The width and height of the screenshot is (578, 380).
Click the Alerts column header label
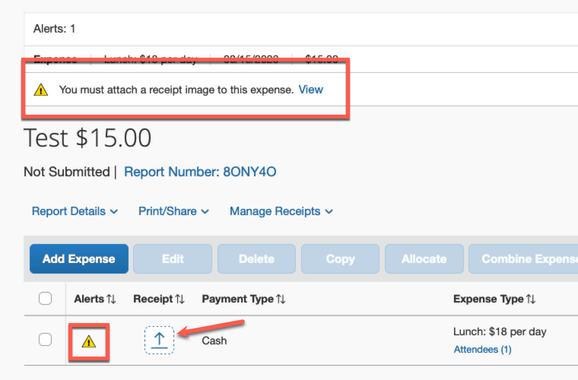pyautogui.click(x=89, y=299)
